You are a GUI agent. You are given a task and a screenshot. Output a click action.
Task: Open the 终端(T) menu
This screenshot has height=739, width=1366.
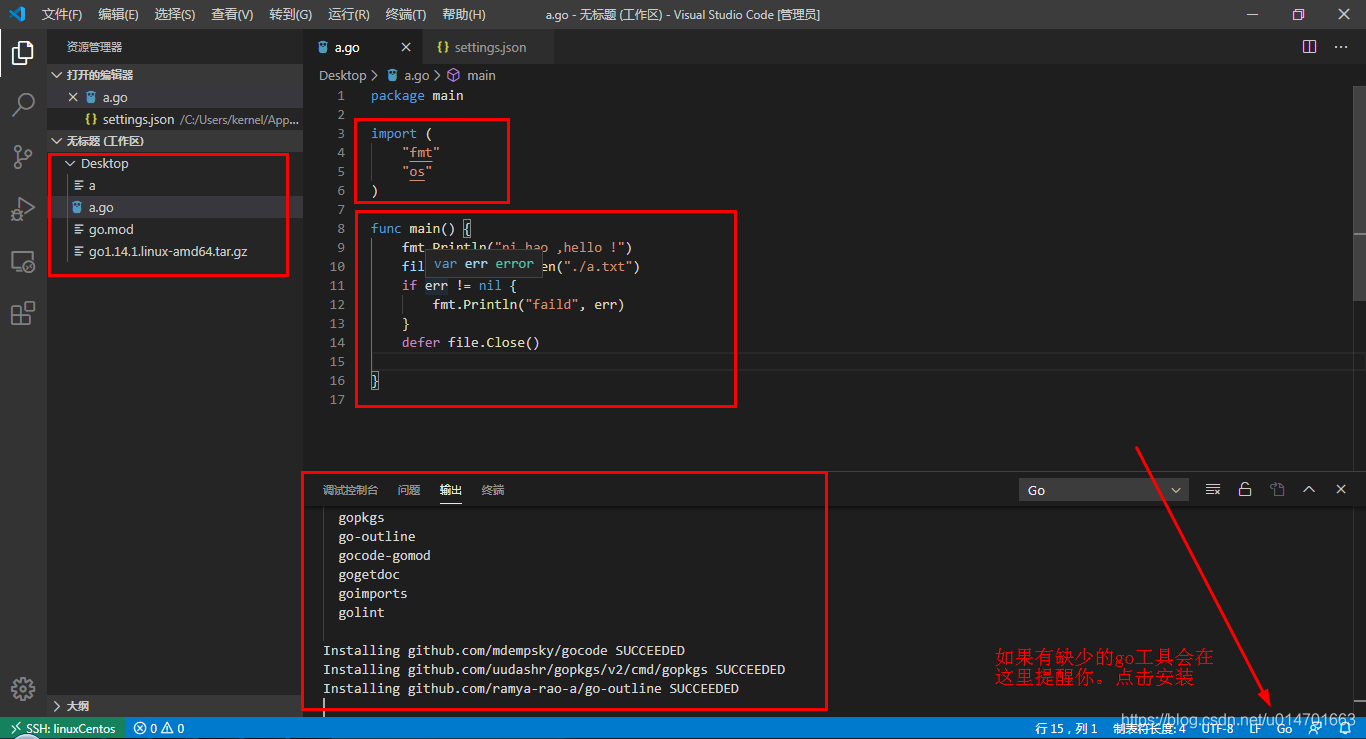click(405, 14)
